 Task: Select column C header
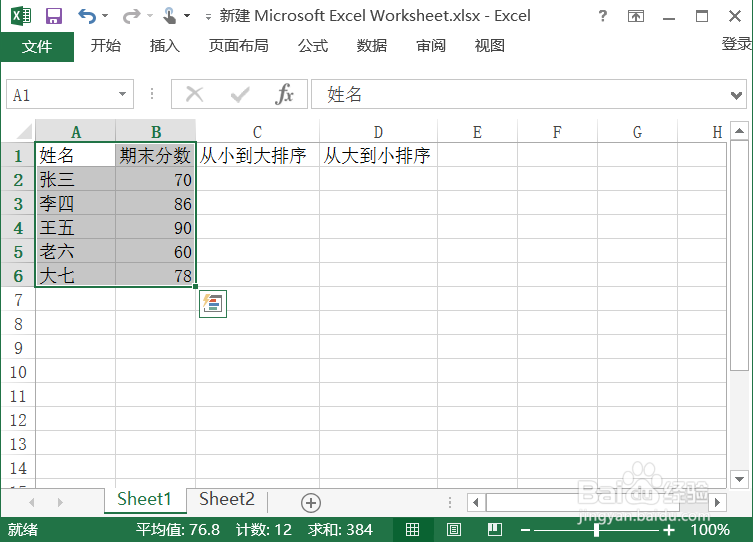point(257,131)
